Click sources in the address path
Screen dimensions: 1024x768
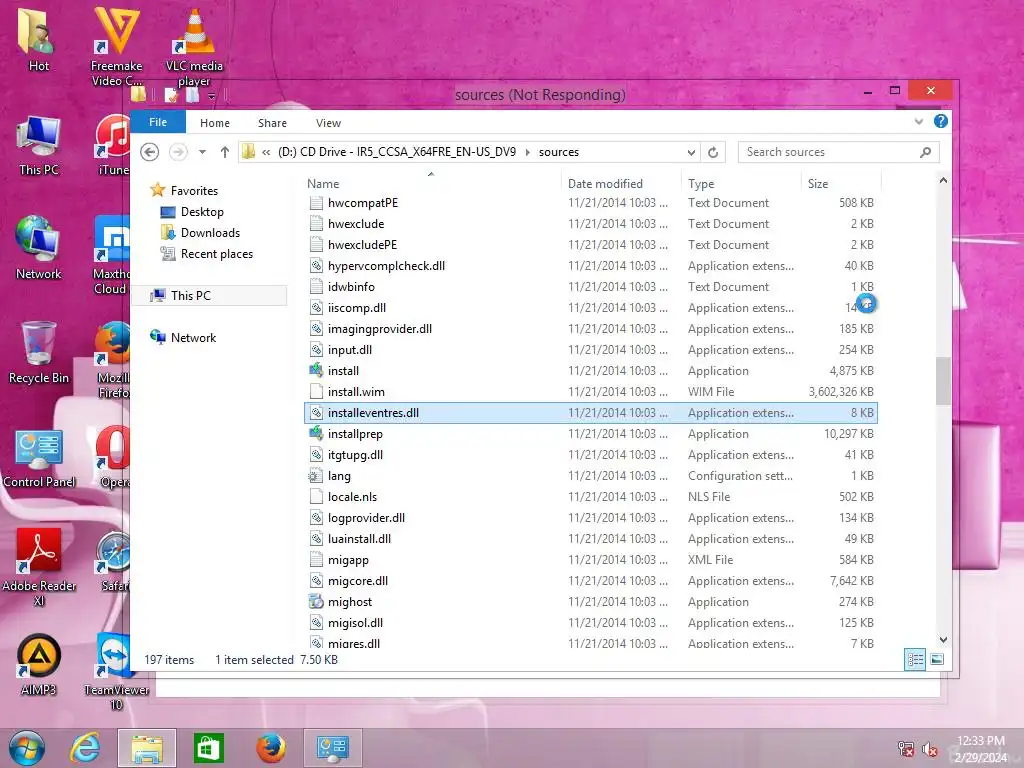click(558, 152)
